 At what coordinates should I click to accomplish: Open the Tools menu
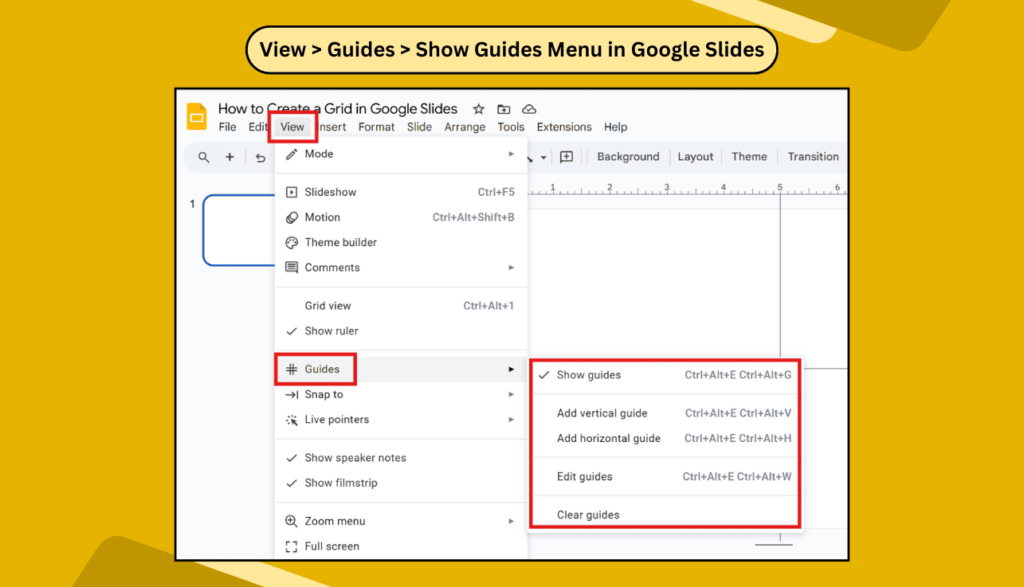pos(511,127)
